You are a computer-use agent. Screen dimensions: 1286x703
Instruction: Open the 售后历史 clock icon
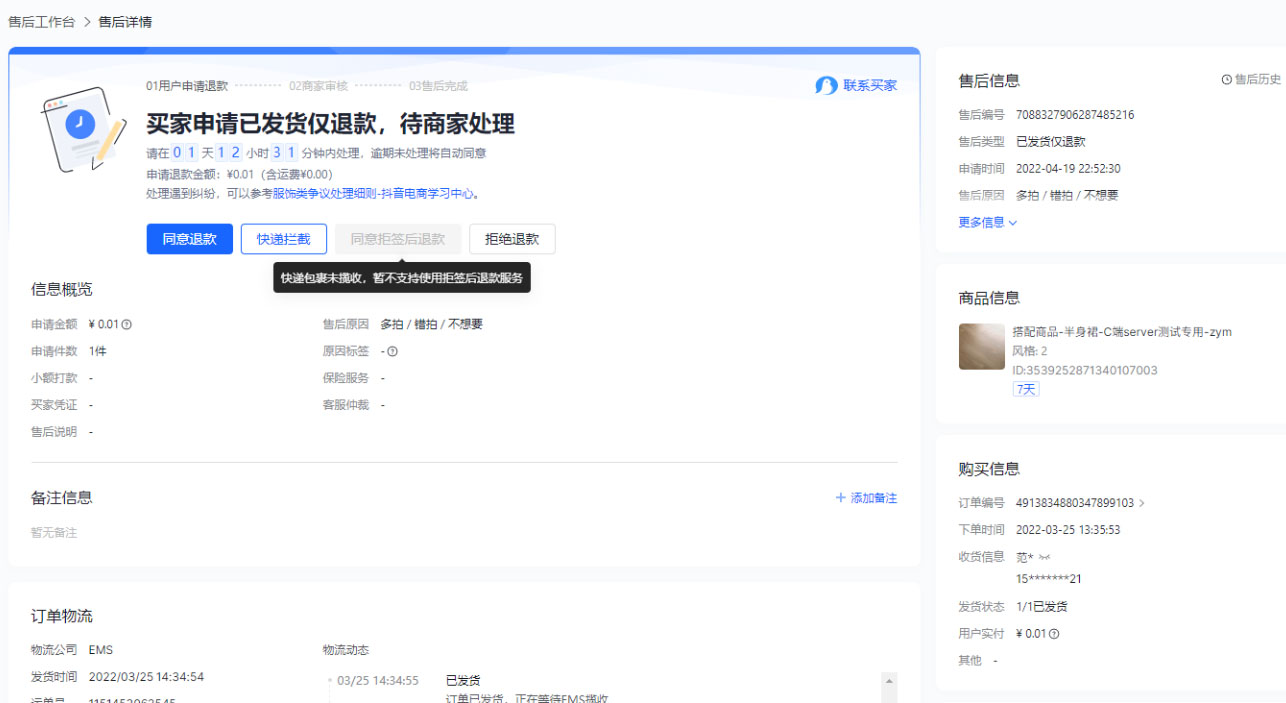click(x=1227, y=79)
